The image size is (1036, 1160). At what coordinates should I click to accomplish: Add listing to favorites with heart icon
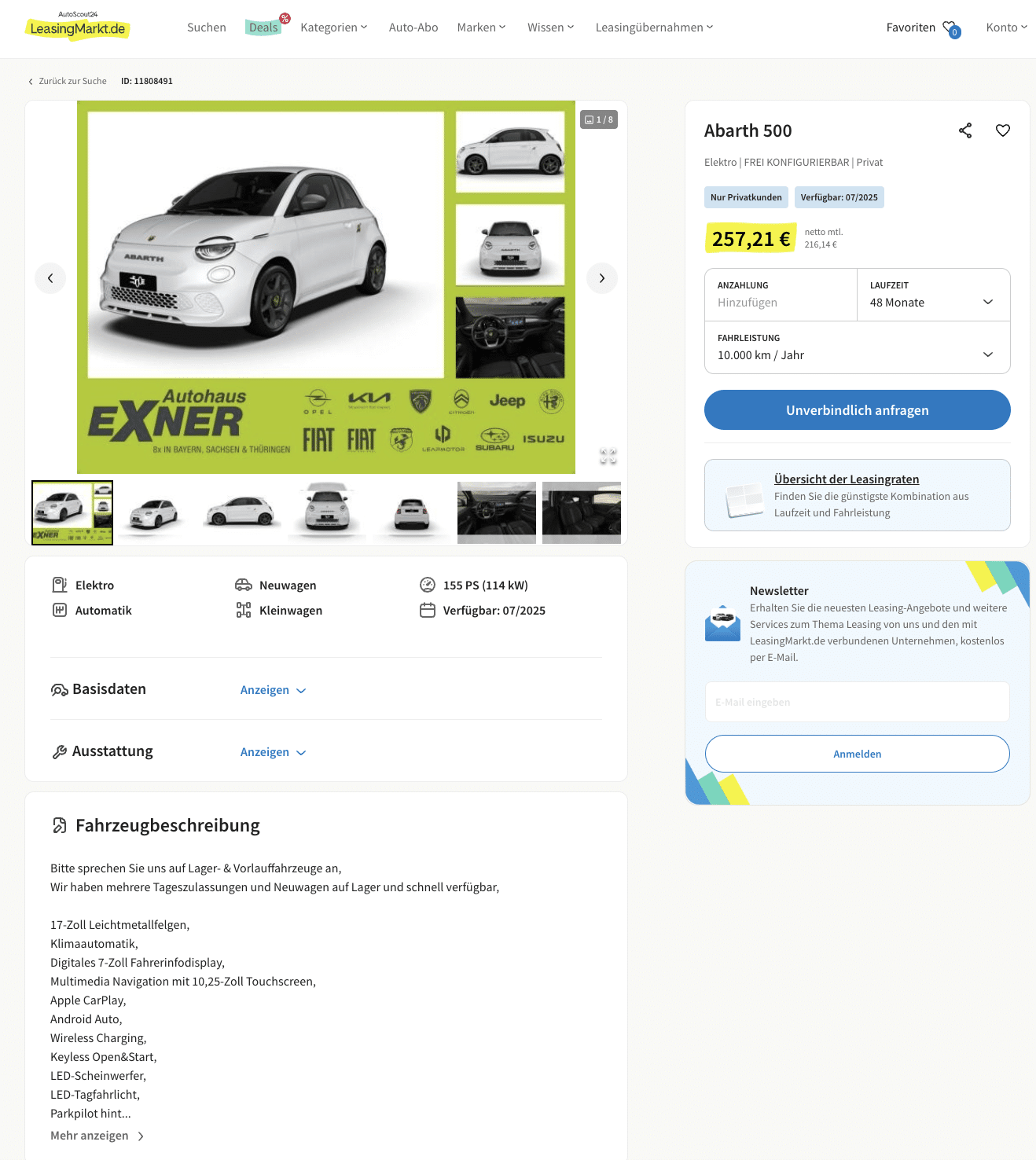1003,130
